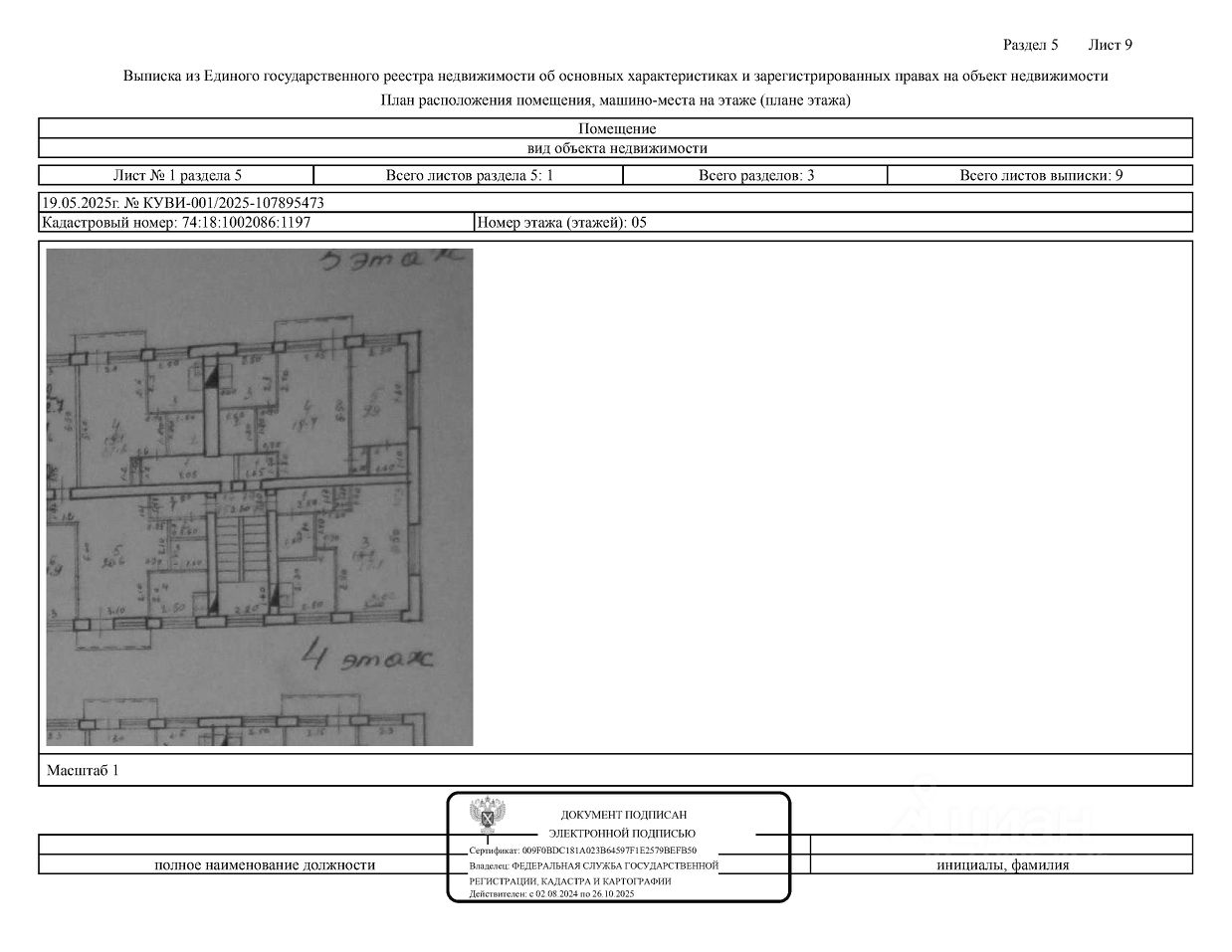This screenshot has width=1232, height=952.
Task: Click the 'Помещение' table cell
Action: 616,128
